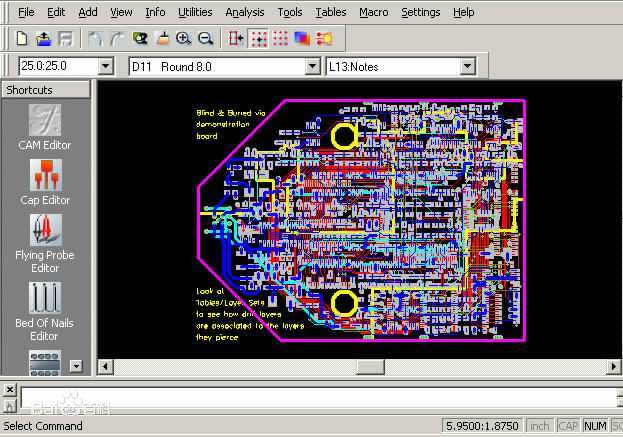623x437 pixels.
Task: Click the color layers toolbar icon
Action: point(302,39)
